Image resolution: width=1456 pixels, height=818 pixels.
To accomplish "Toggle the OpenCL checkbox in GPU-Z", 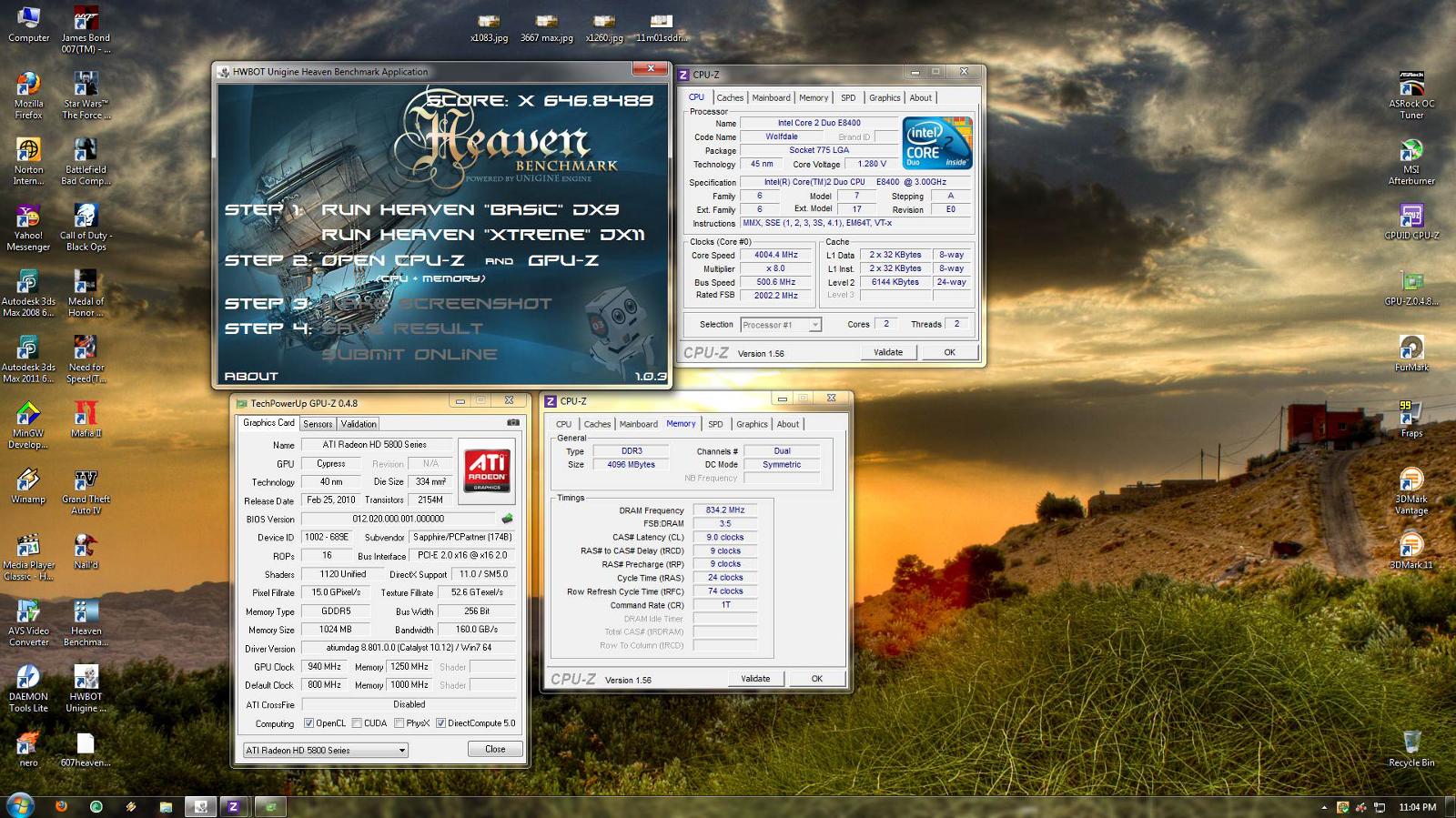I will pos(308,723).
